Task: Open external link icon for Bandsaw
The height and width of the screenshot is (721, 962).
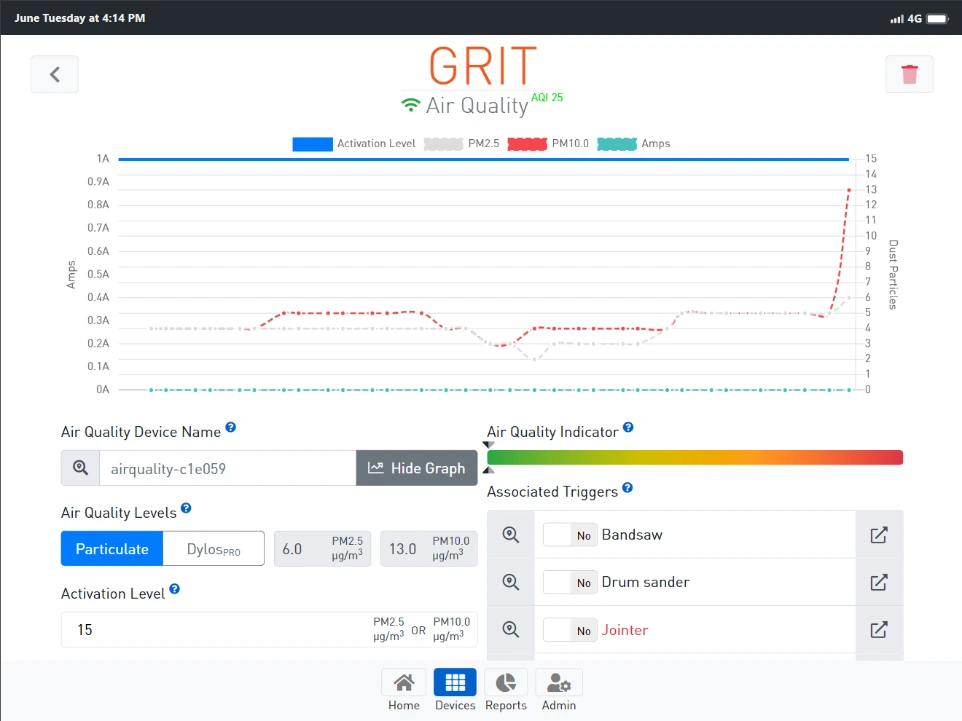Action: (879, 535)
